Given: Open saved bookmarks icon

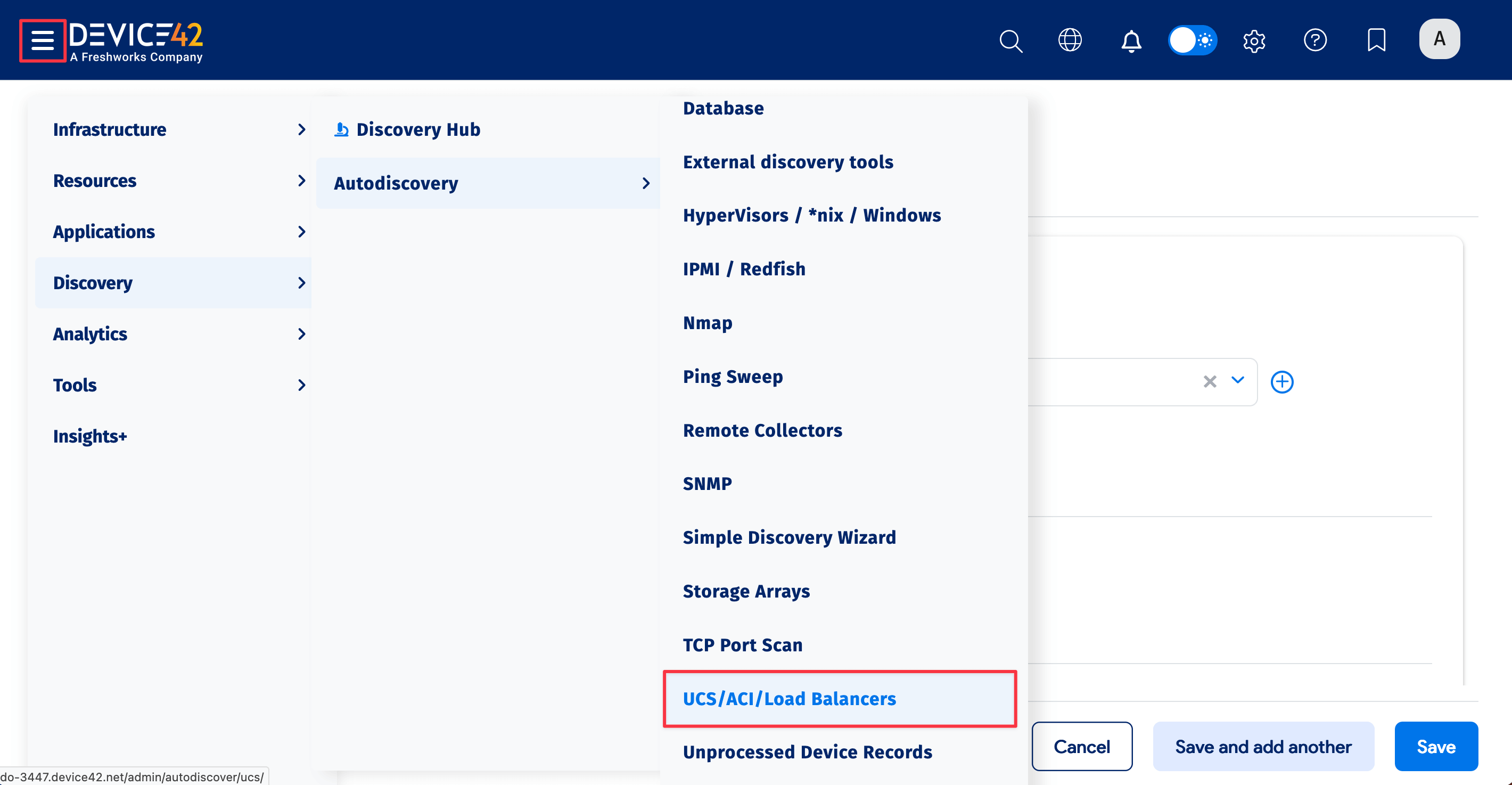Looking at the screenshot, I should pos(1376,40).
